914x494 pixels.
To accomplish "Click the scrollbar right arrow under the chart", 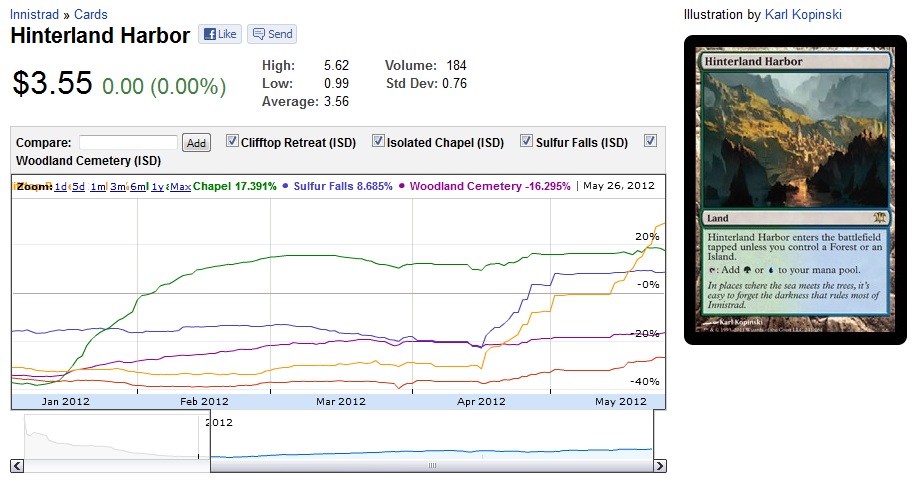I will (660, 466).
